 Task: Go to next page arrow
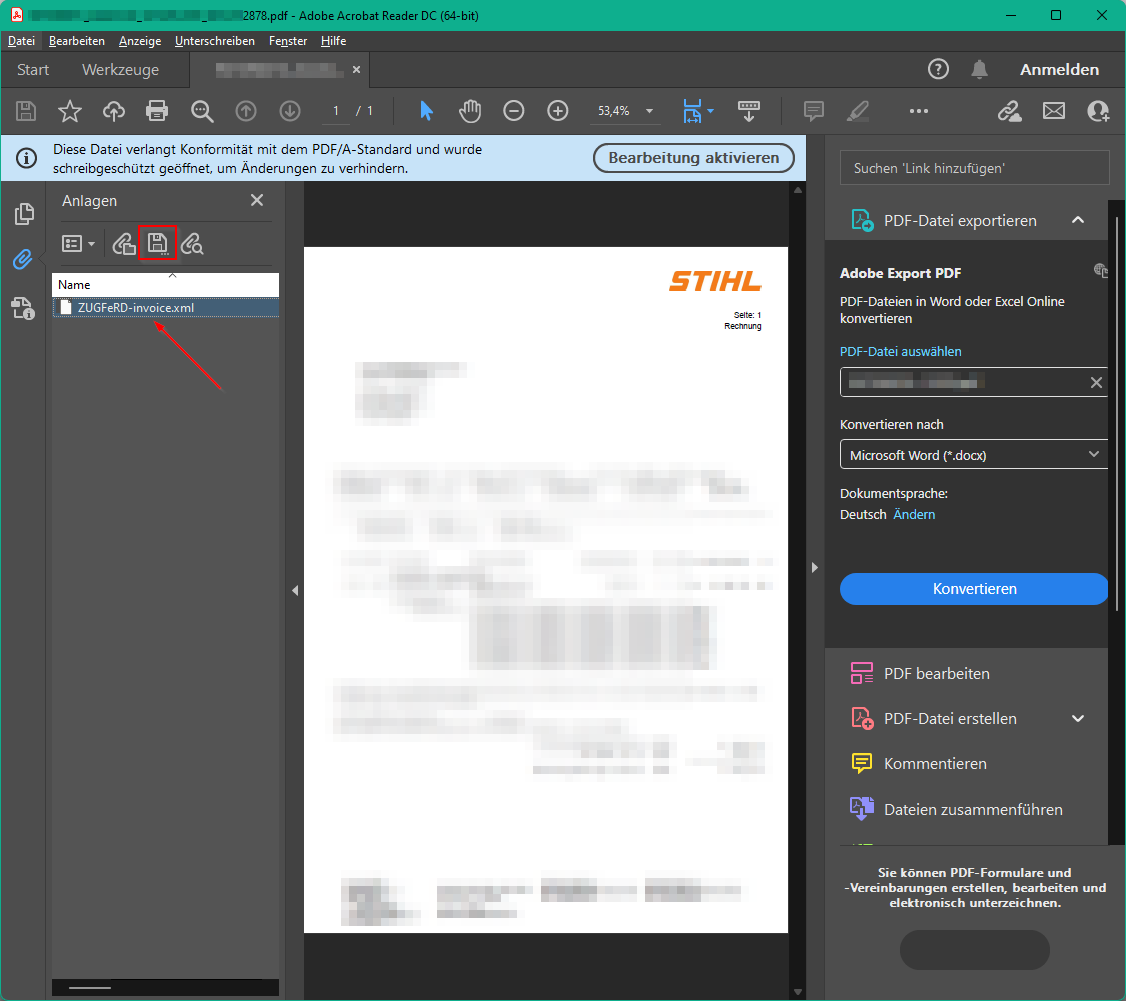pos(290,111)
